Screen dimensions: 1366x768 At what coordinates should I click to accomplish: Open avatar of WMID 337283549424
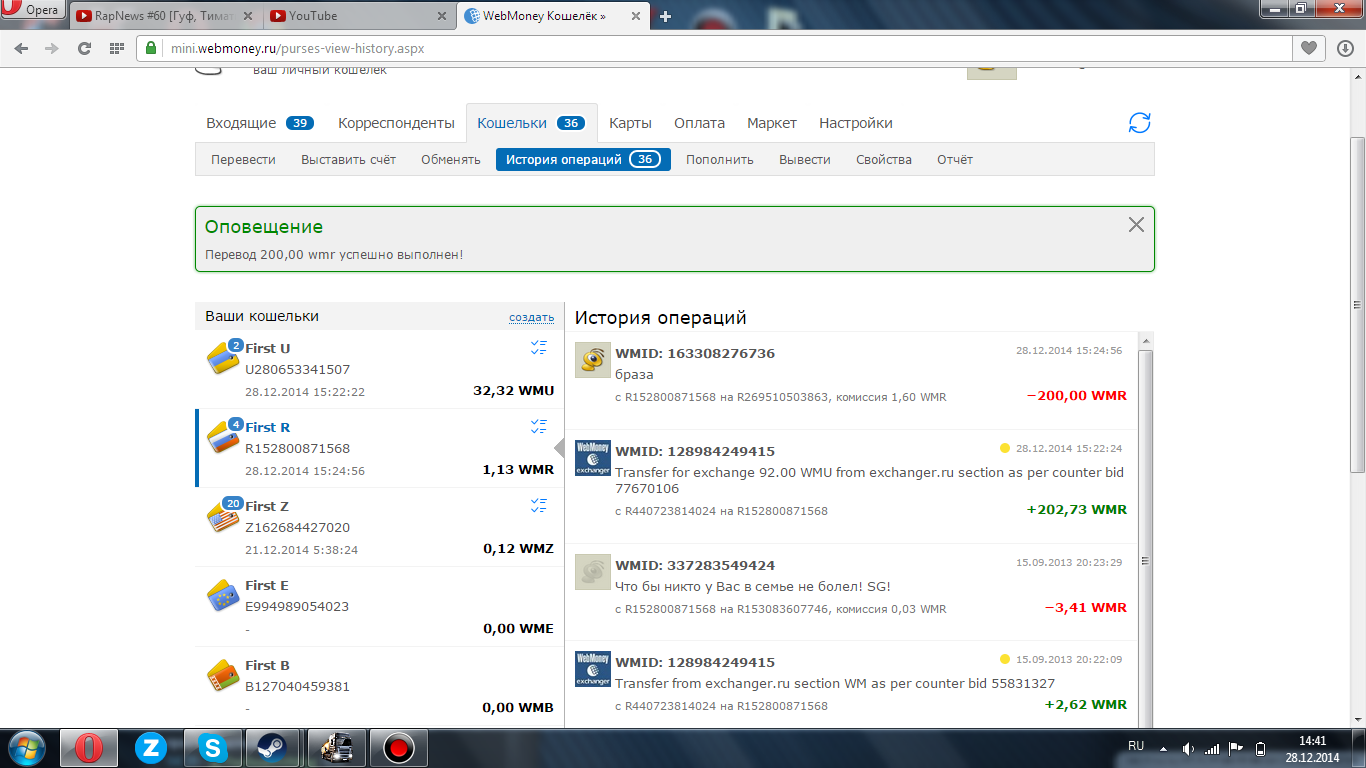[x=593, y=571]
